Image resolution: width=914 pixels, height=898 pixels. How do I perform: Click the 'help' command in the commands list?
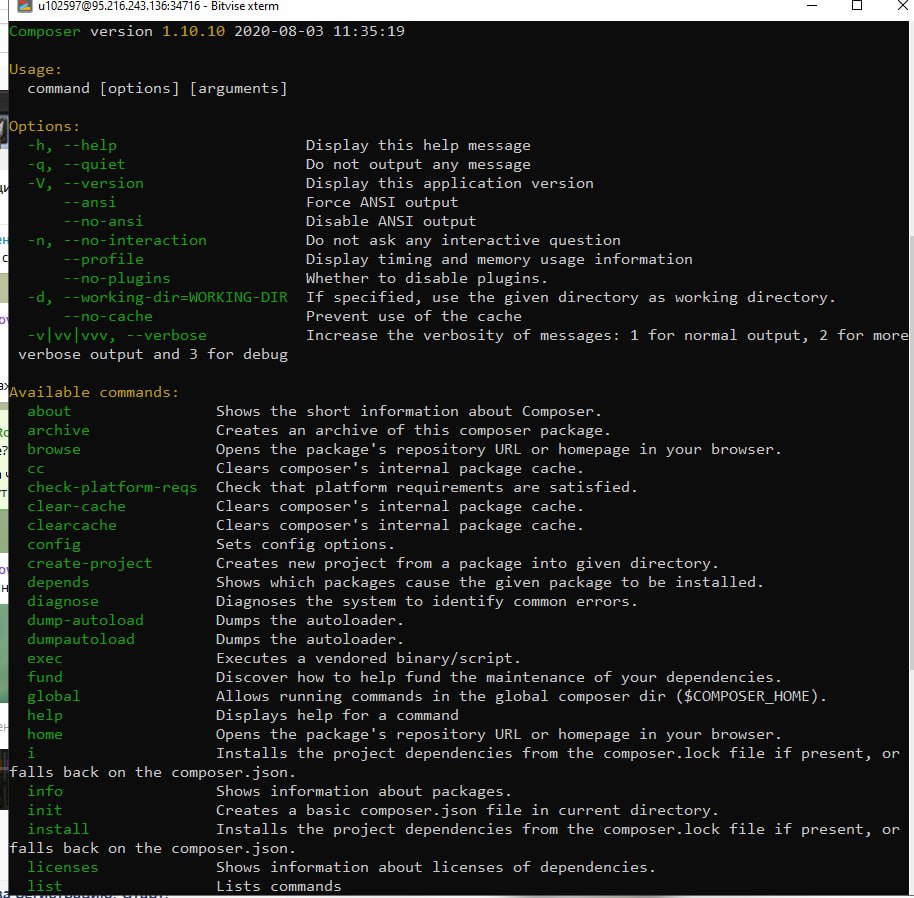(44, 716)
